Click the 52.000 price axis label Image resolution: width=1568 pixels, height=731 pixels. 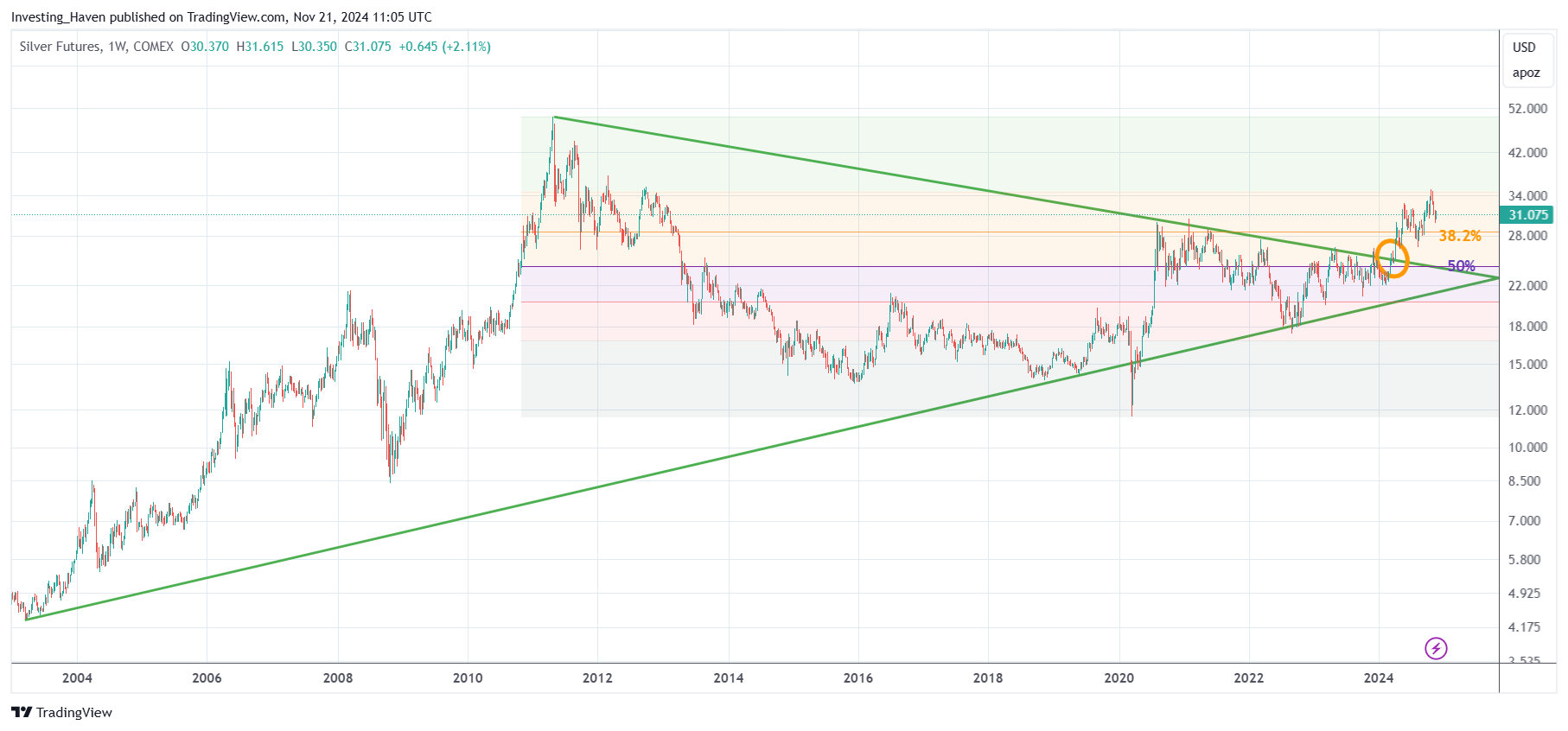[1527, 109]
